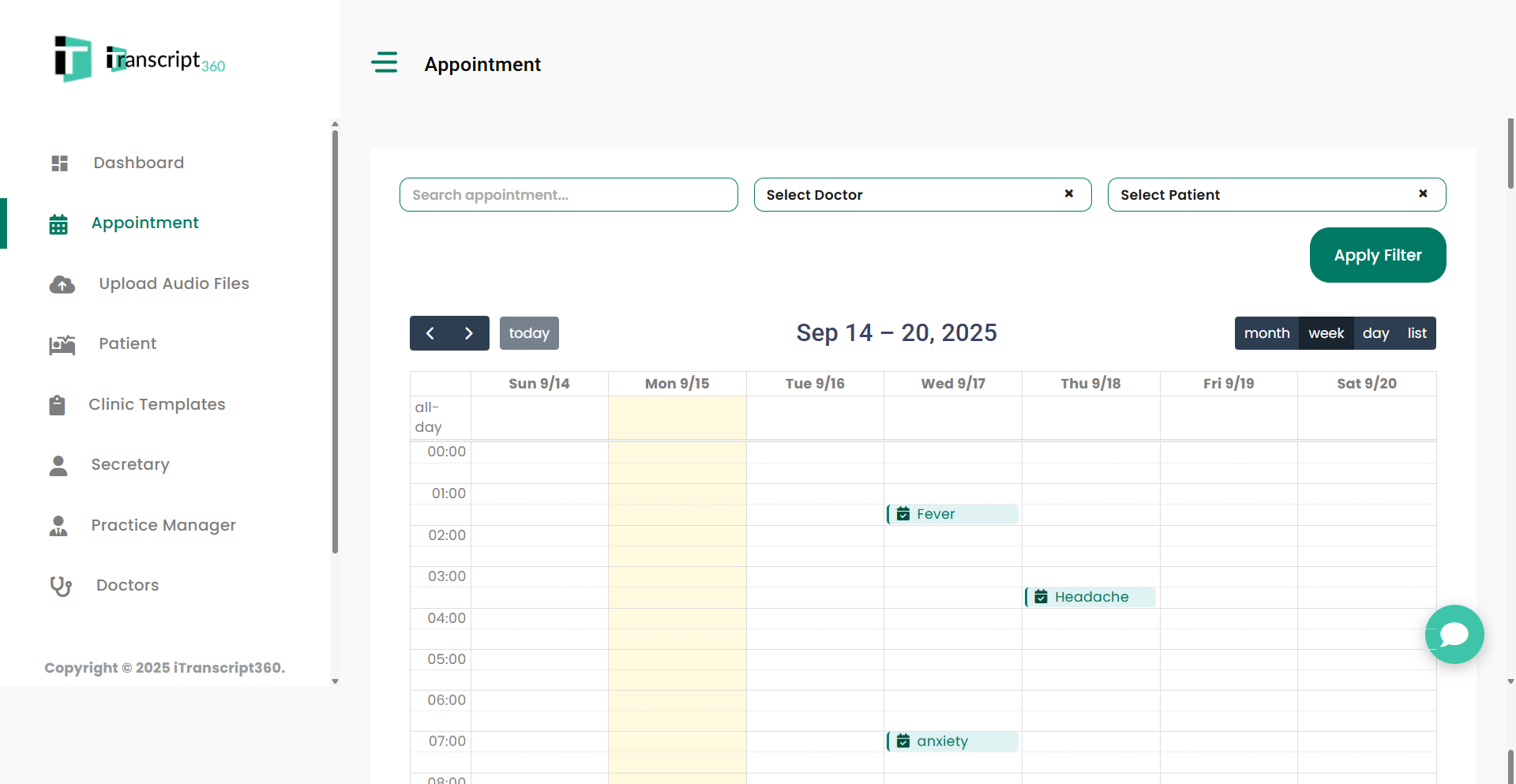Open the Select Doctor dropdown

point(908,195)
